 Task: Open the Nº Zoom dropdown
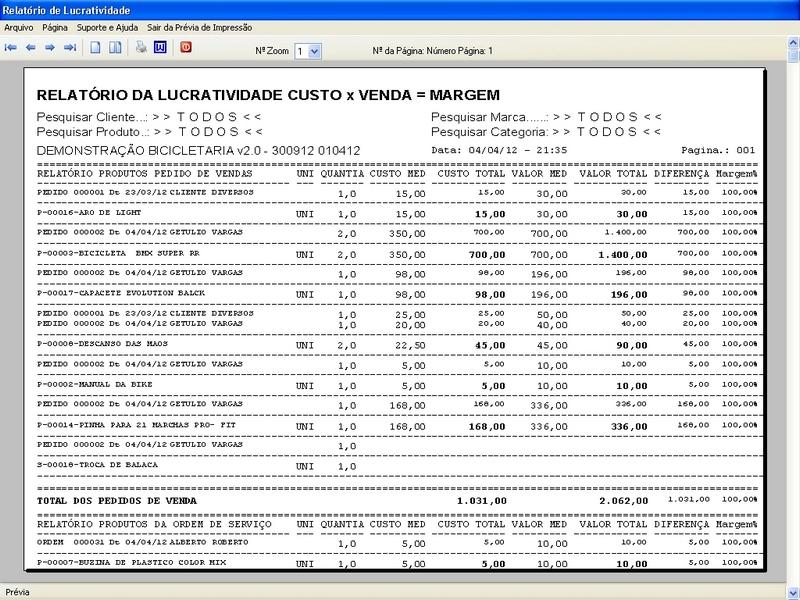pyautogui.click(x=315, y=51)
